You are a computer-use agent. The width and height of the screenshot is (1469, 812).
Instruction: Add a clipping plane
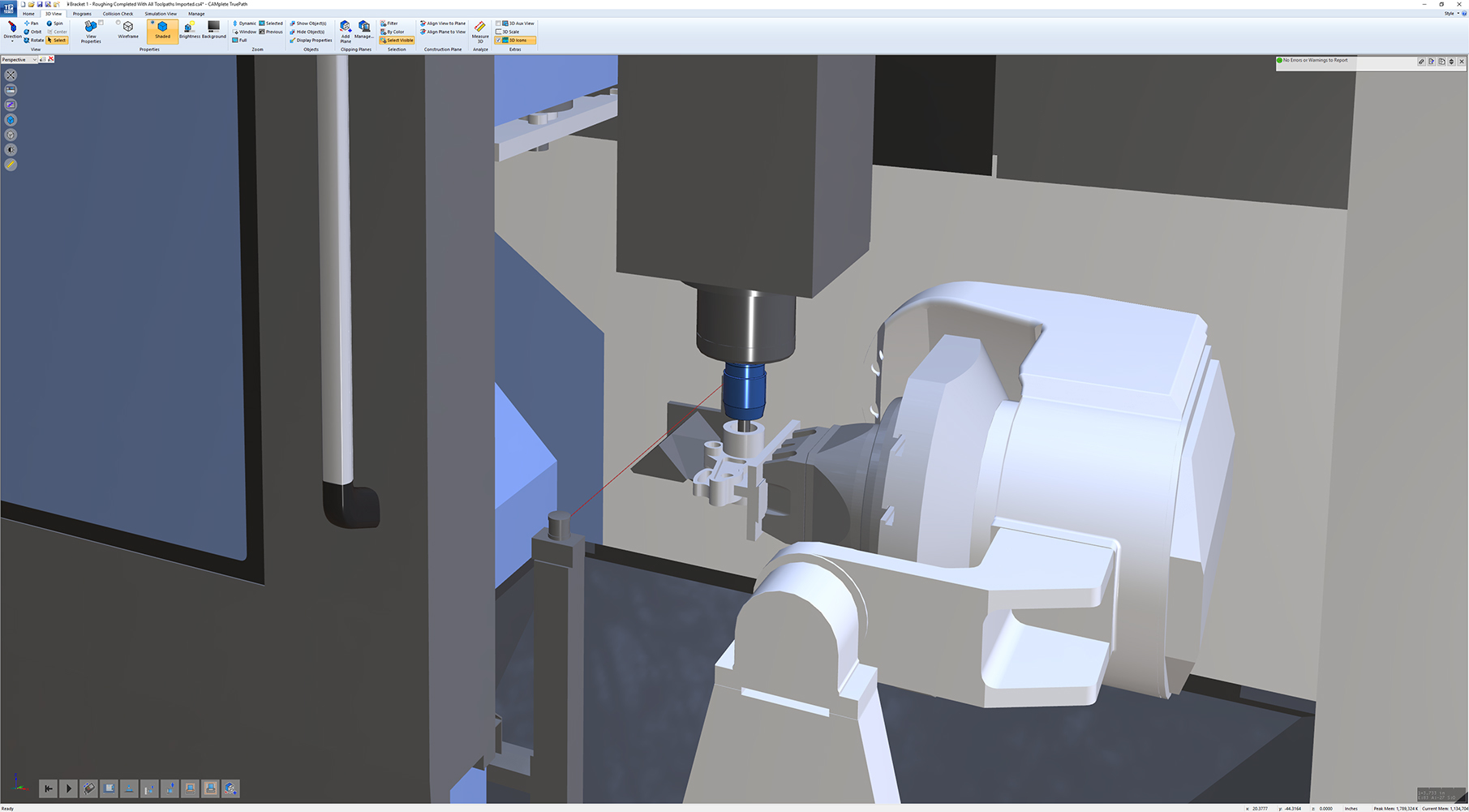click(346, 32)
